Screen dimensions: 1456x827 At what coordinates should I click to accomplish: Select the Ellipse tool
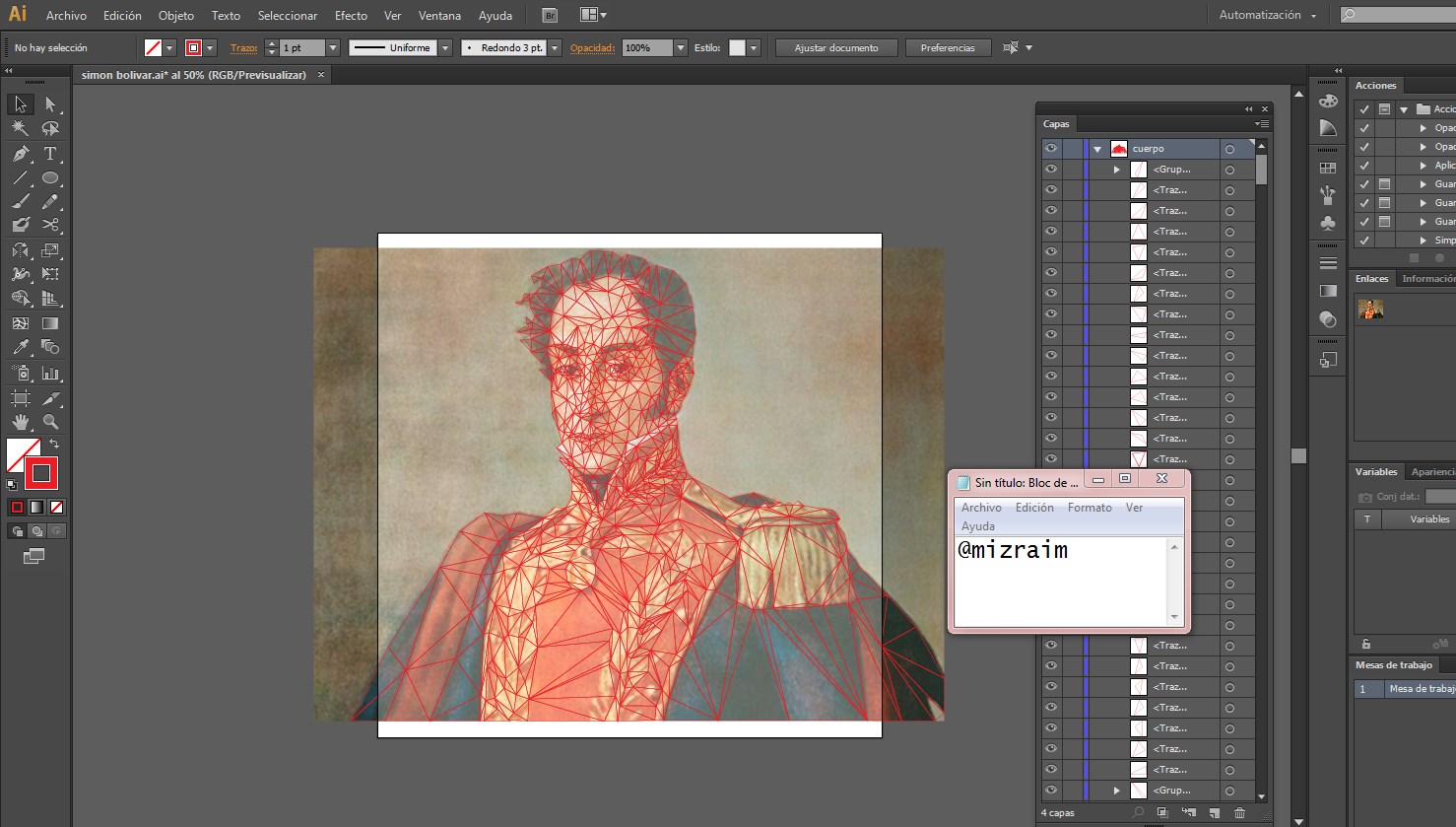click(50, 178)
